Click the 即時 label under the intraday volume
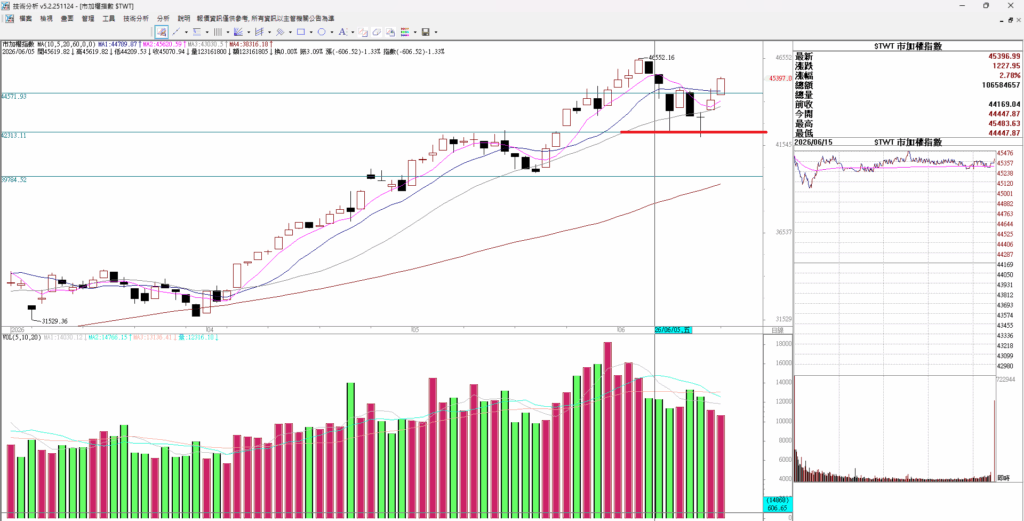 coord(1004,478)
